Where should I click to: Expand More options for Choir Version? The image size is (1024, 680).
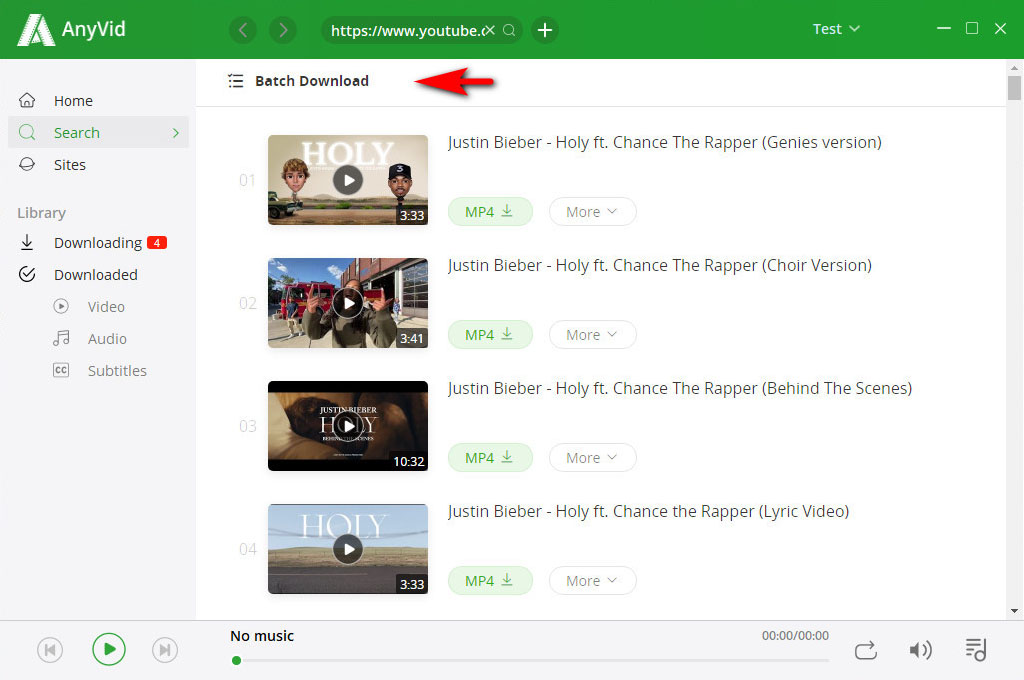[592, 334]
